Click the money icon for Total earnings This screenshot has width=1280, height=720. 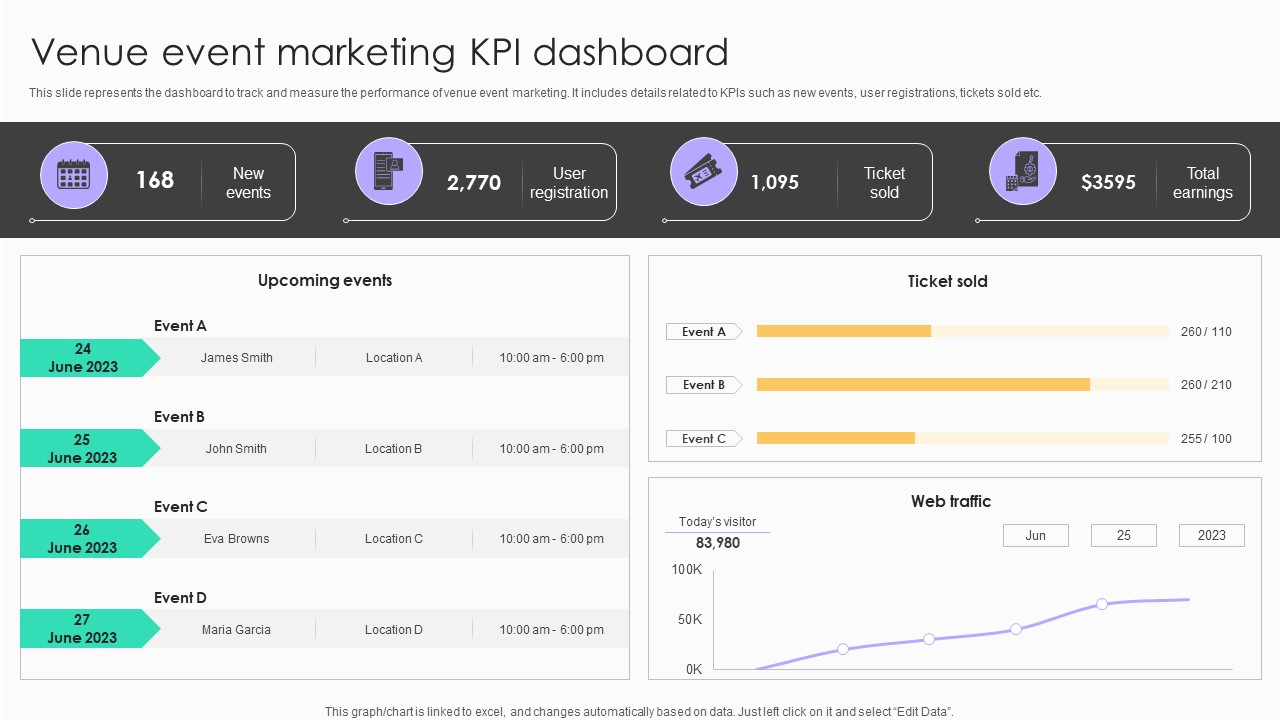[1023, 171]
